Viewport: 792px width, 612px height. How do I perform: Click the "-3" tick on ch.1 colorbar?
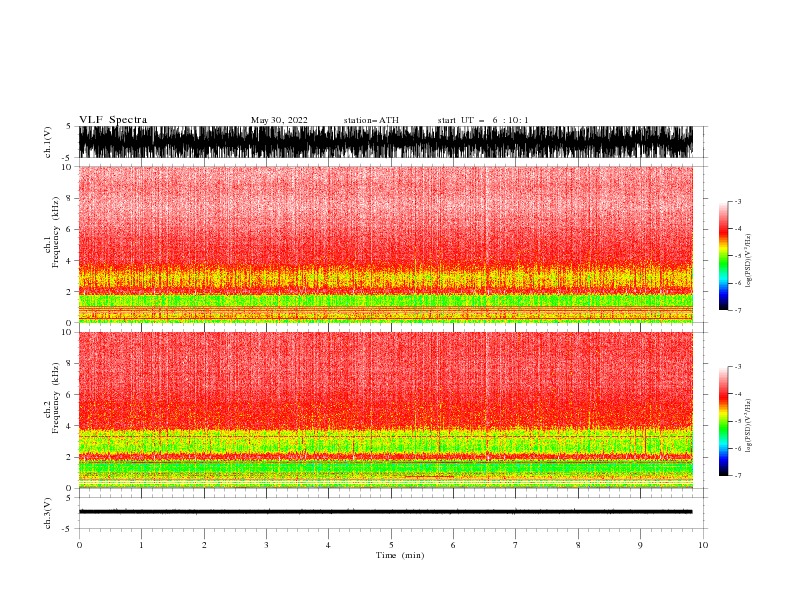click(737, 201)
